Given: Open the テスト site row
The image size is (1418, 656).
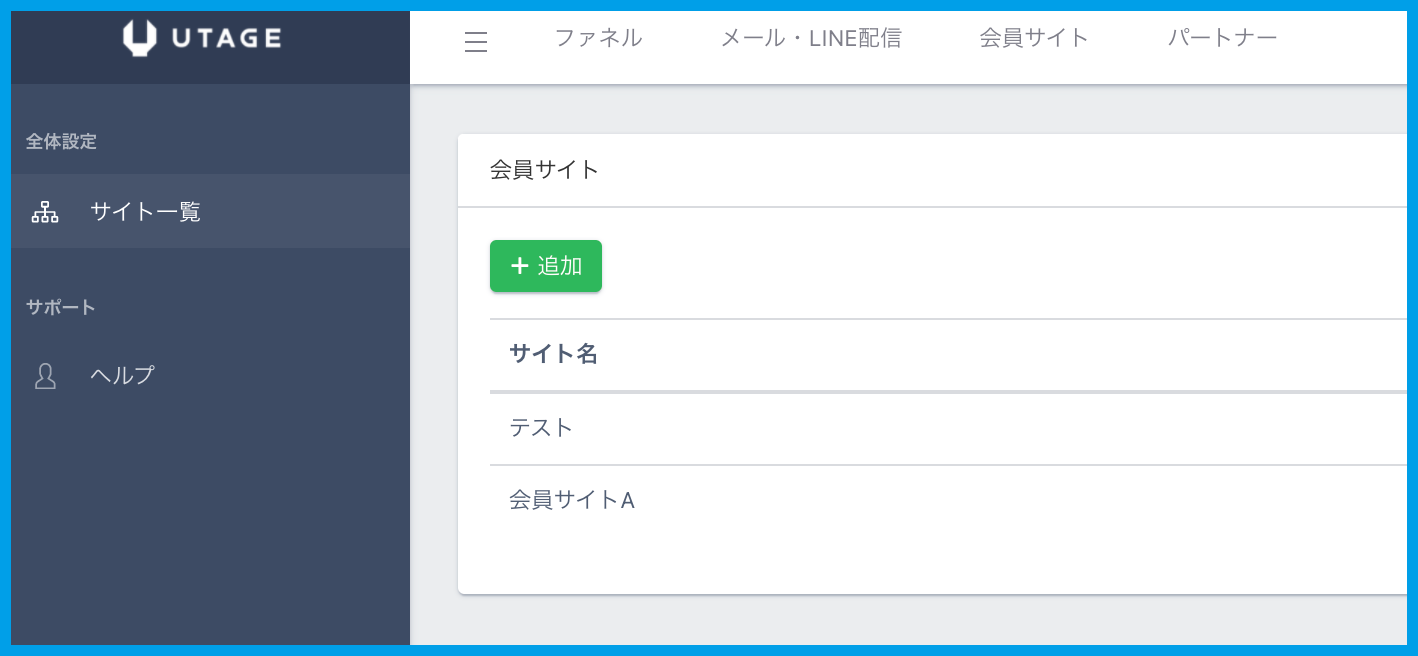Looking at the screenshot, I should pyautogui.click(x=541, y=428).
